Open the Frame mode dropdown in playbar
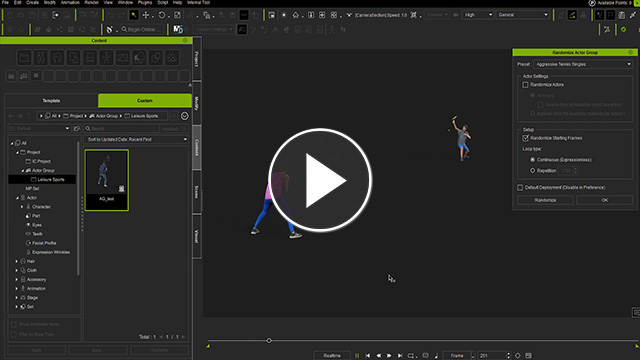 point(459,356)
